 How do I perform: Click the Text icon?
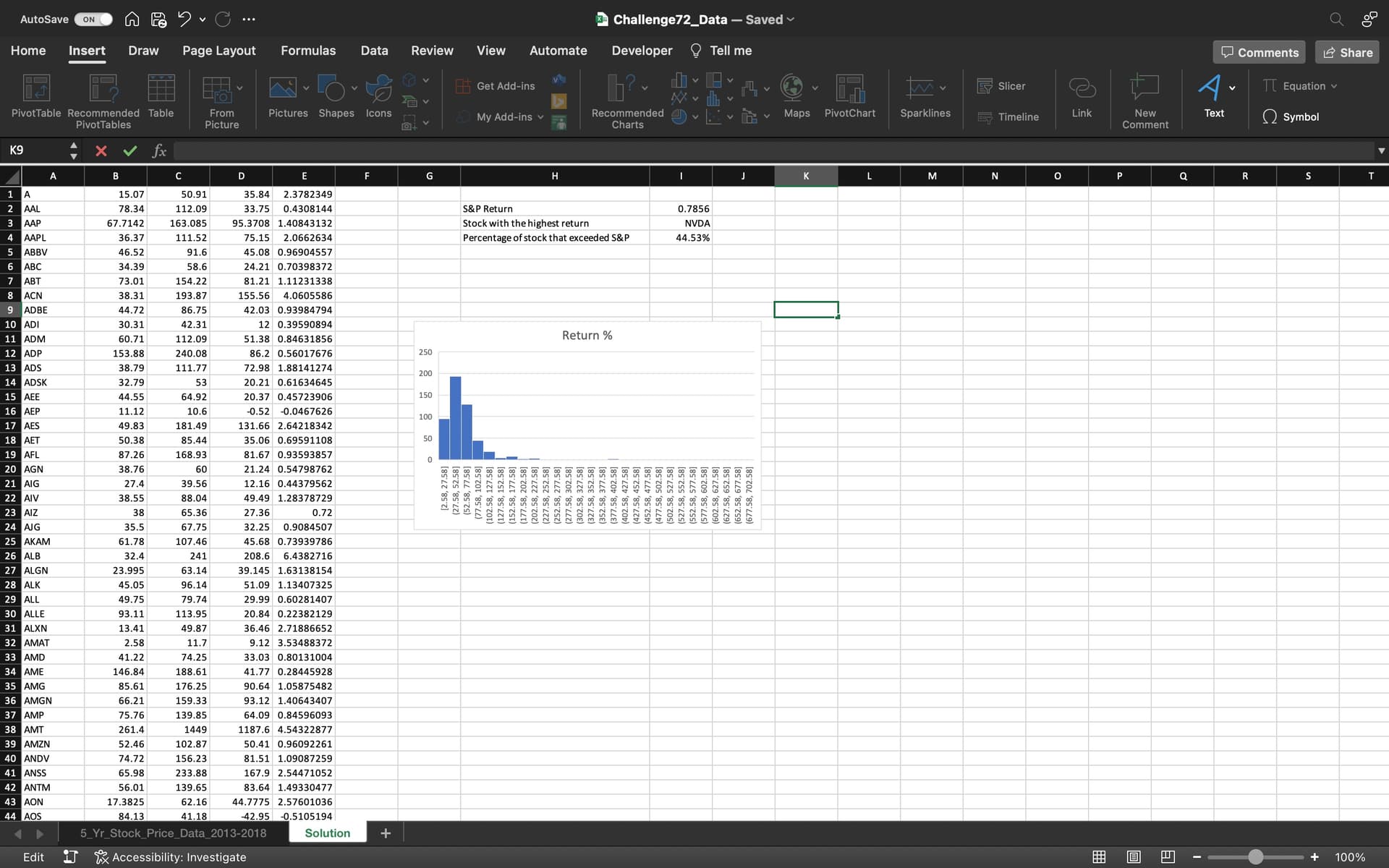[1210, 88]
